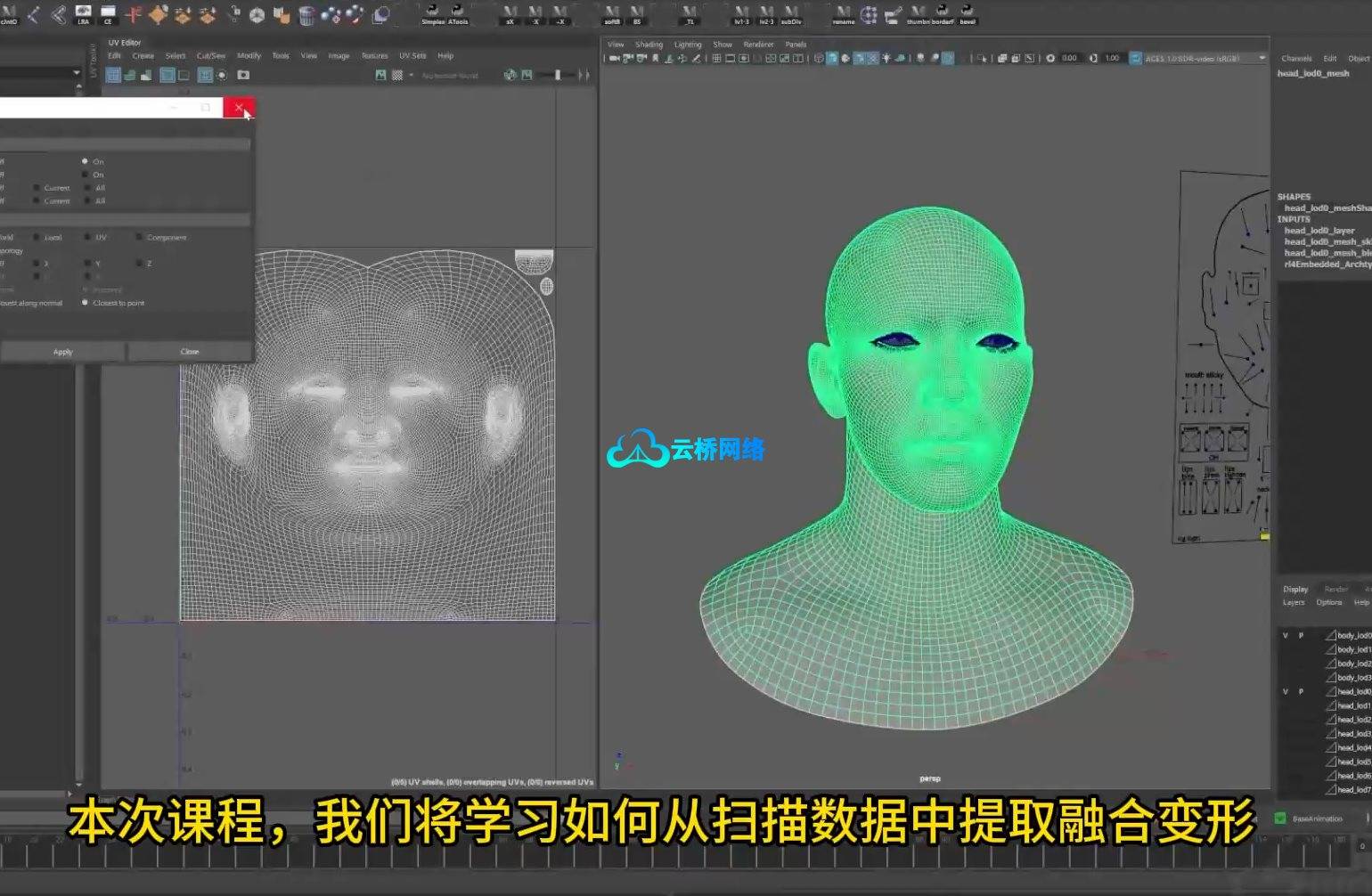1372x896 pixels.
Task: Select the head_lod3 layer in list
Action: tap(1353, 734)
